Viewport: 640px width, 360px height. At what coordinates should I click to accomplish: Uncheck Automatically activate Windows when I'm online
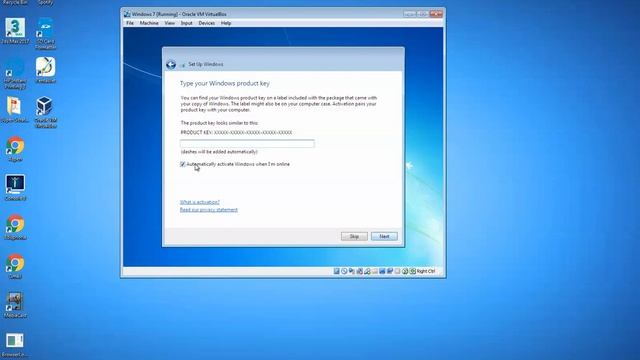182,164
